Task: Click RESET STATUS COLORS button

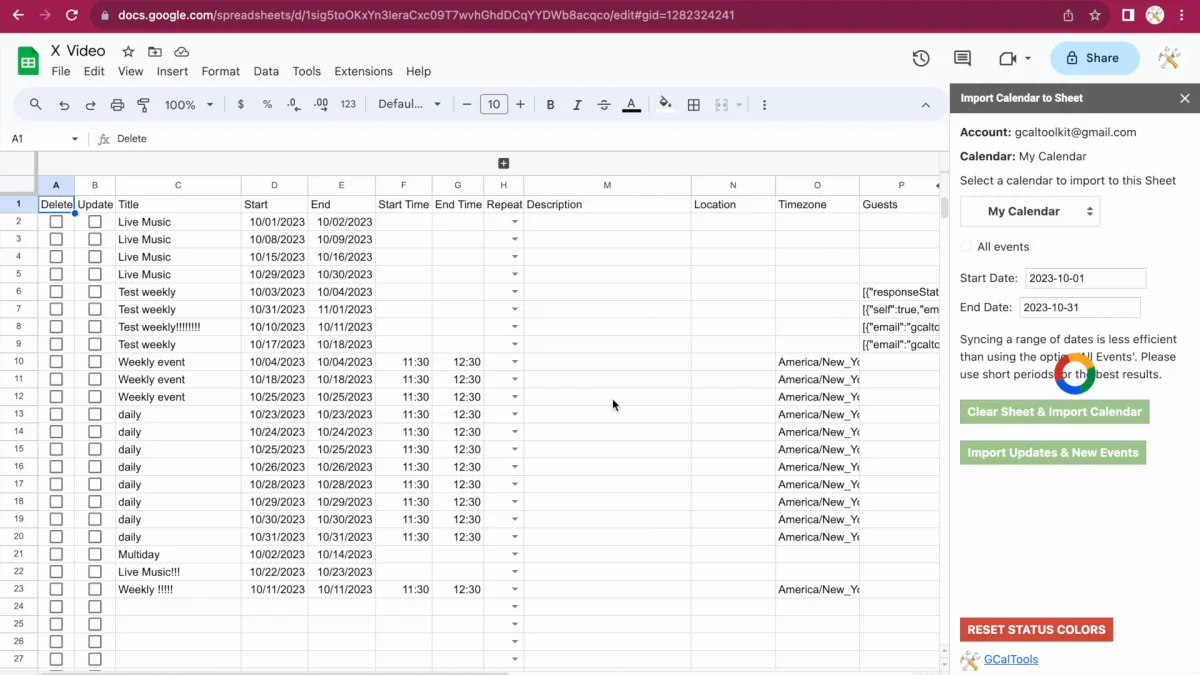Action: (x=1036, y=630)
